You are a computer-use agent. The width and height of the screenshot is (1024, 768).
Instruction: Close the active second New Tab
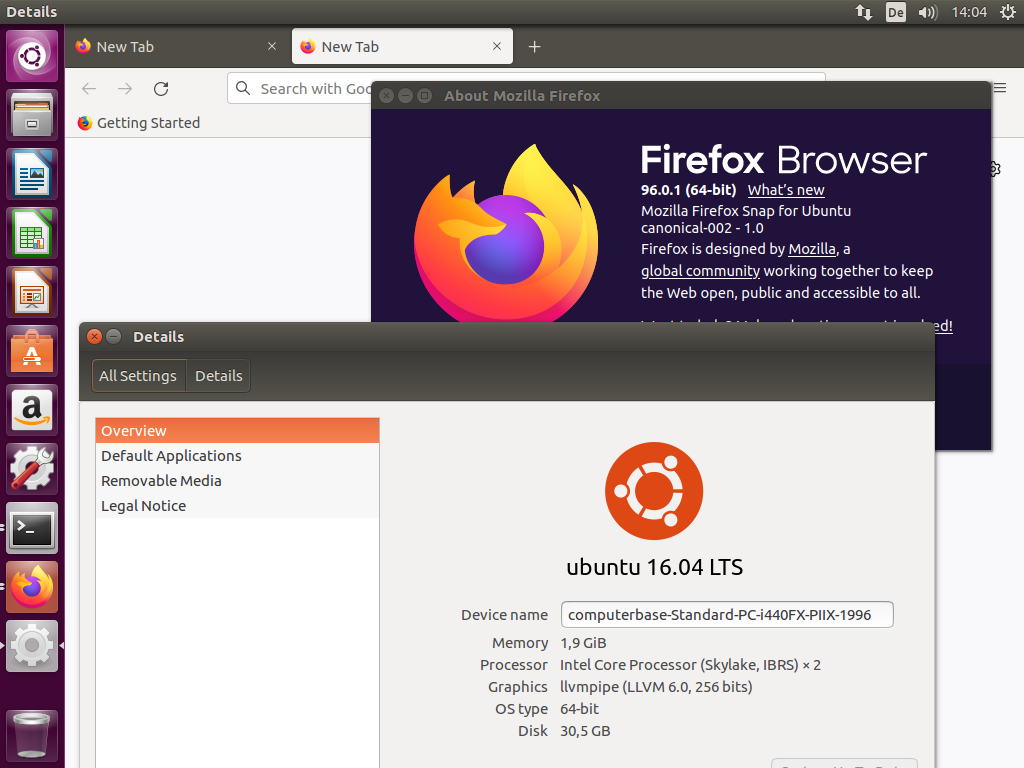tap(497, 46)
